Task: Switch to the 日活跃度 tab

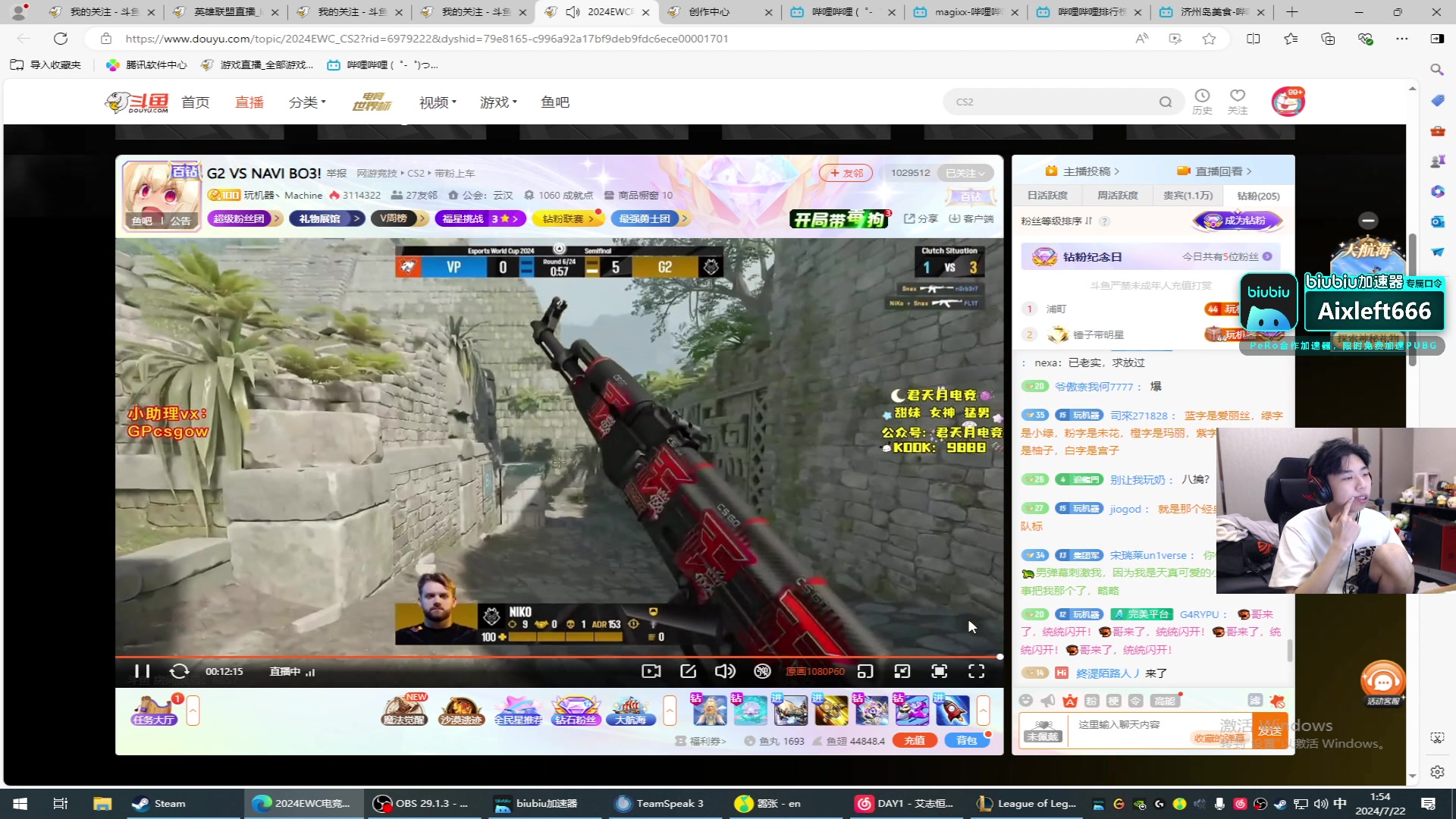Action: click(1047, 196)
